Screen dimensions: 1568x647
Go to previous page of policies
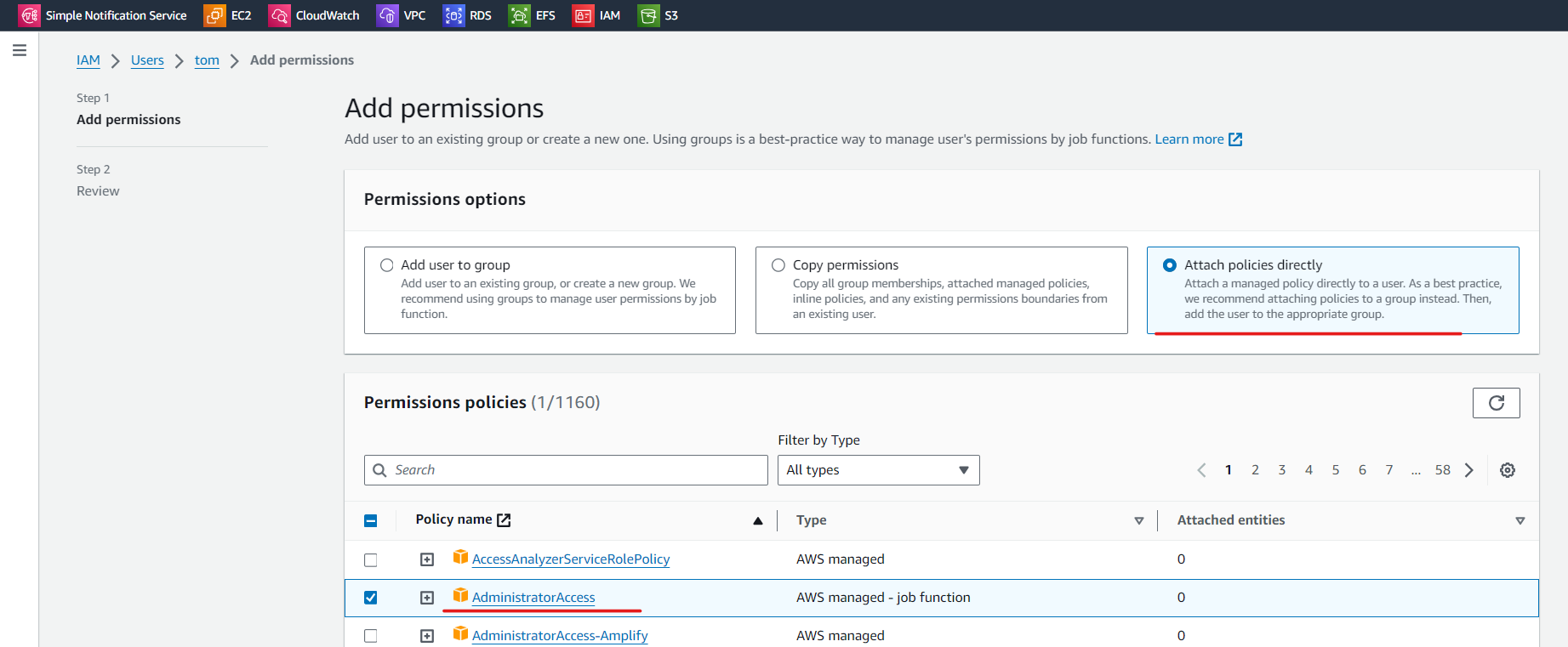coord(1201,470)
